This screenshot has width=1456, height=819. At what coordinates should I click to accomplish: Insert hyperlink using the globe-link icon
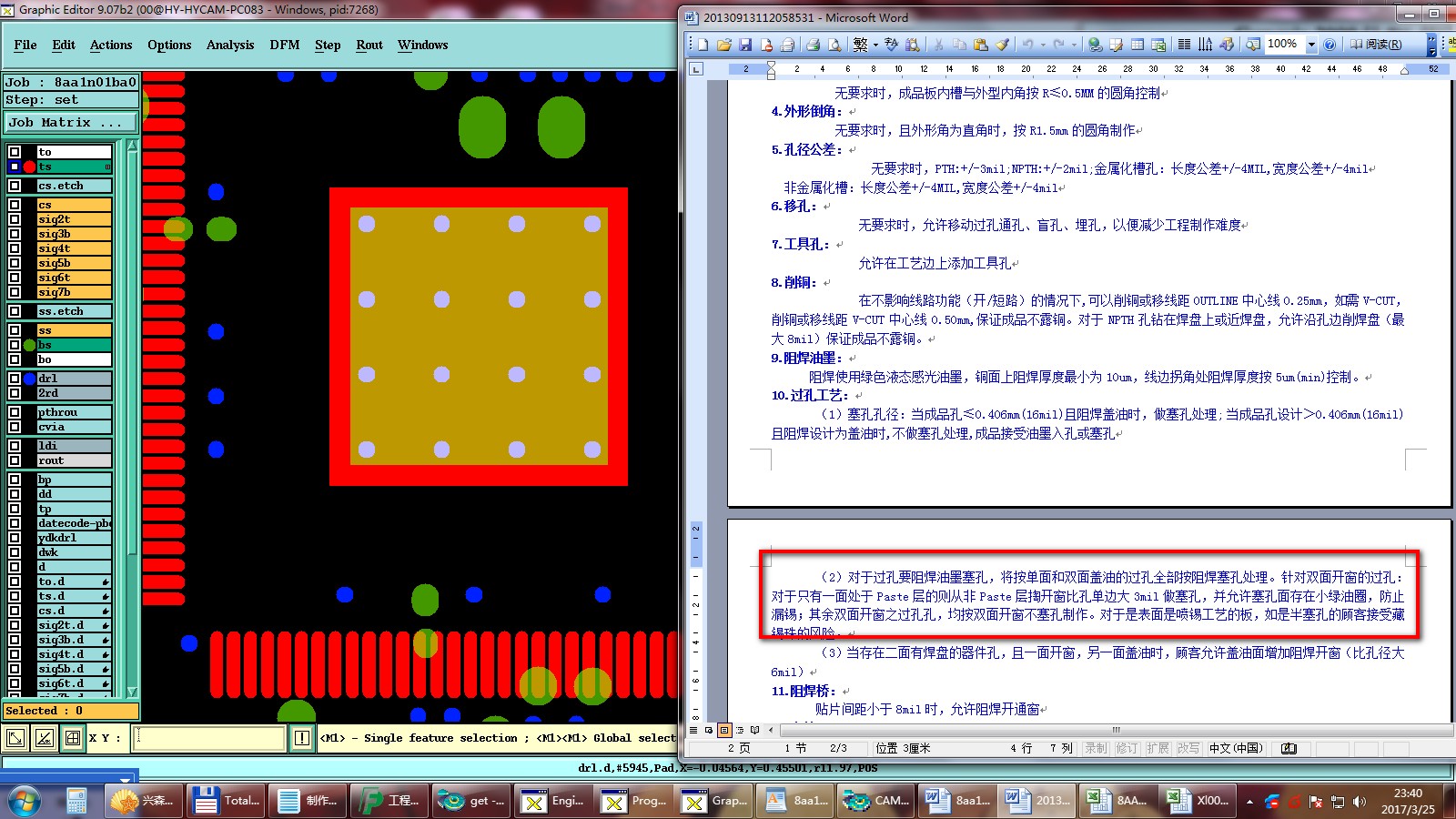point(1095,44)
